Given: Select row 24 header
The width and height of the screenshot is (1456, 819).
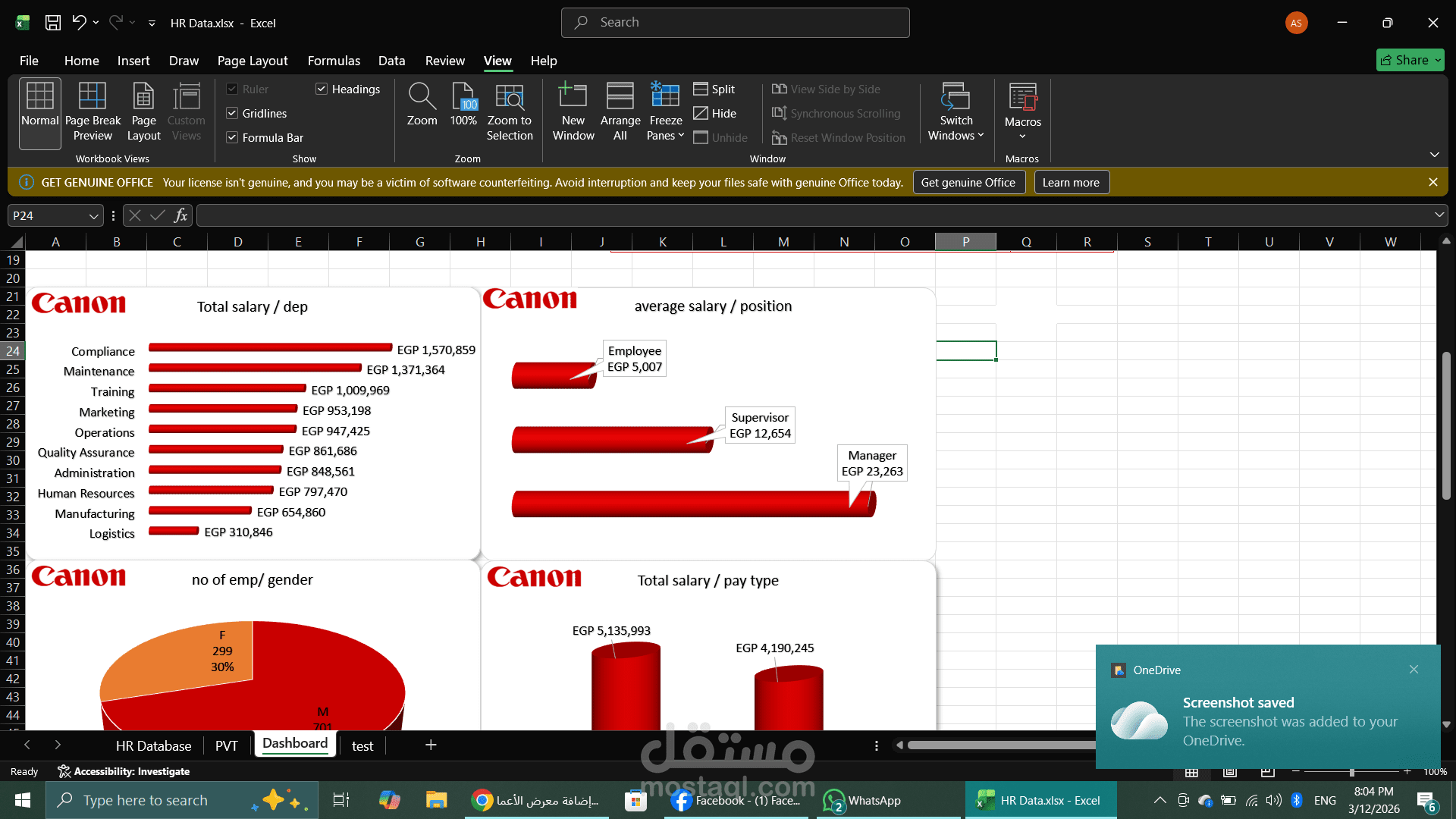Looking at the screenshot, I should [13, 351].
